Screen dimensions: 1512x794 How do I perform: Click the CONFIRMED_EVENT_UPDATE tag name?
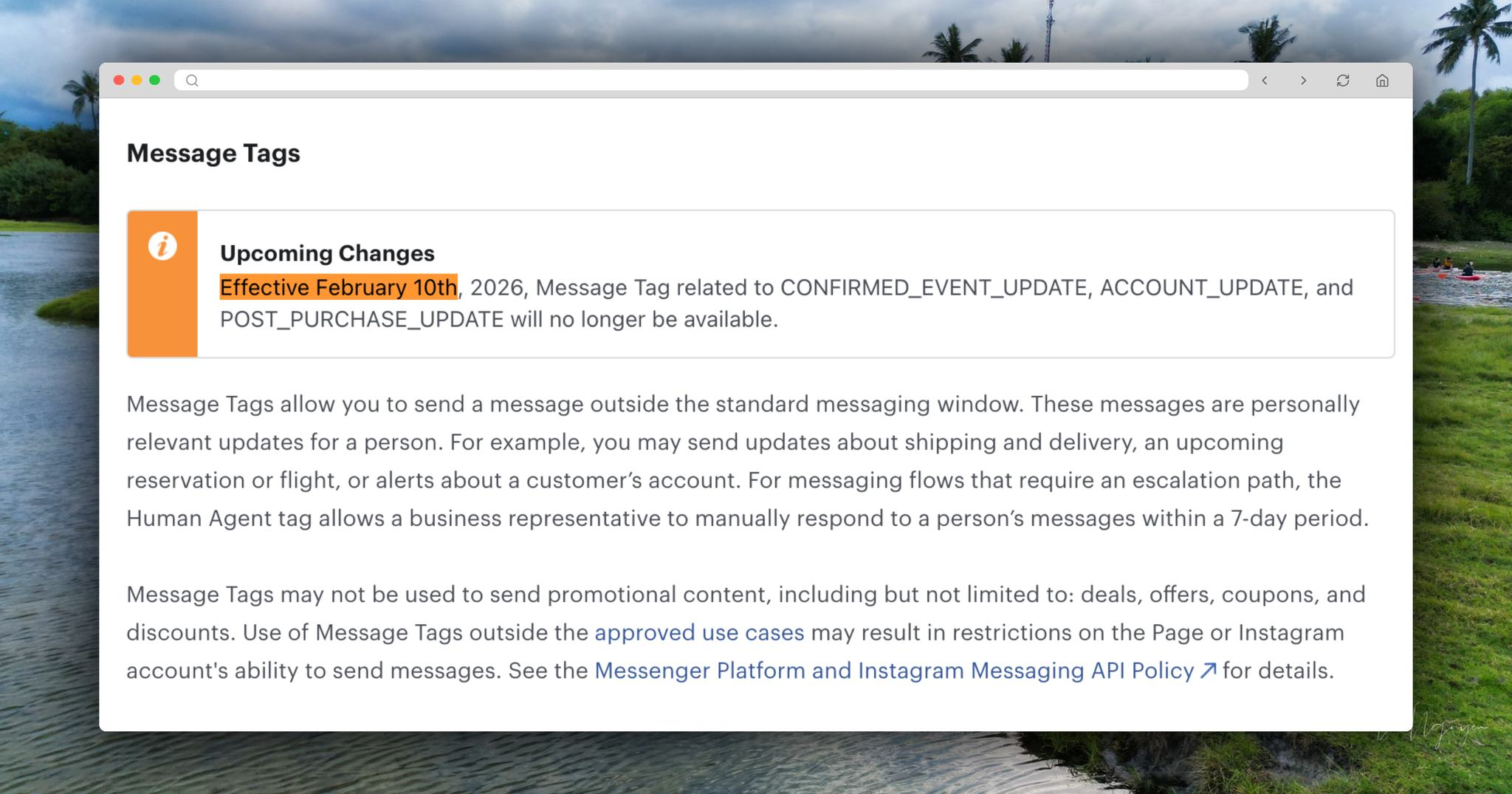934,287
